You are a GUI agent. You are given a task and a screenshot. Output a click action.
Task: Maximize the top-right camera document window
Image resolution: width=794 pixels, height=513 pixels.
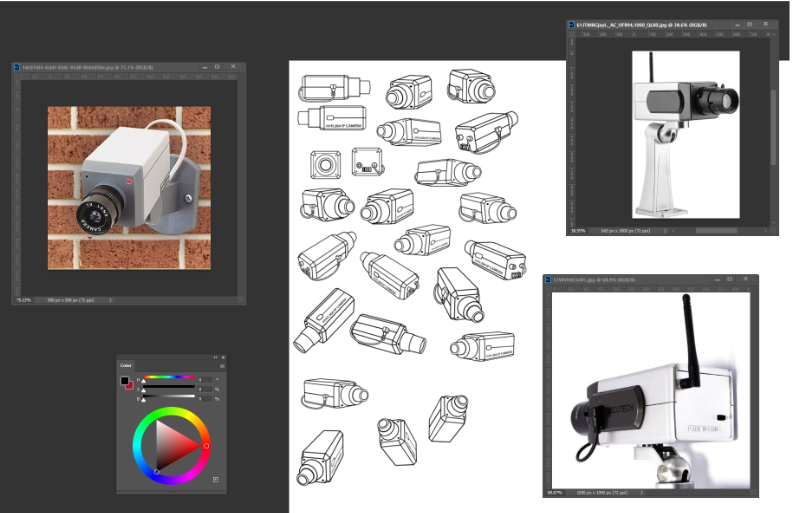tap(750, 24)
